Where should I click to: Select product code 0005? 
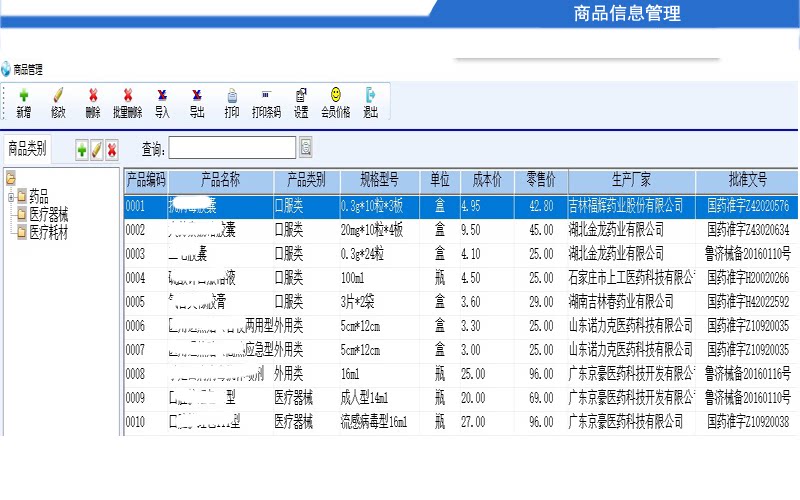coord(135,302)
